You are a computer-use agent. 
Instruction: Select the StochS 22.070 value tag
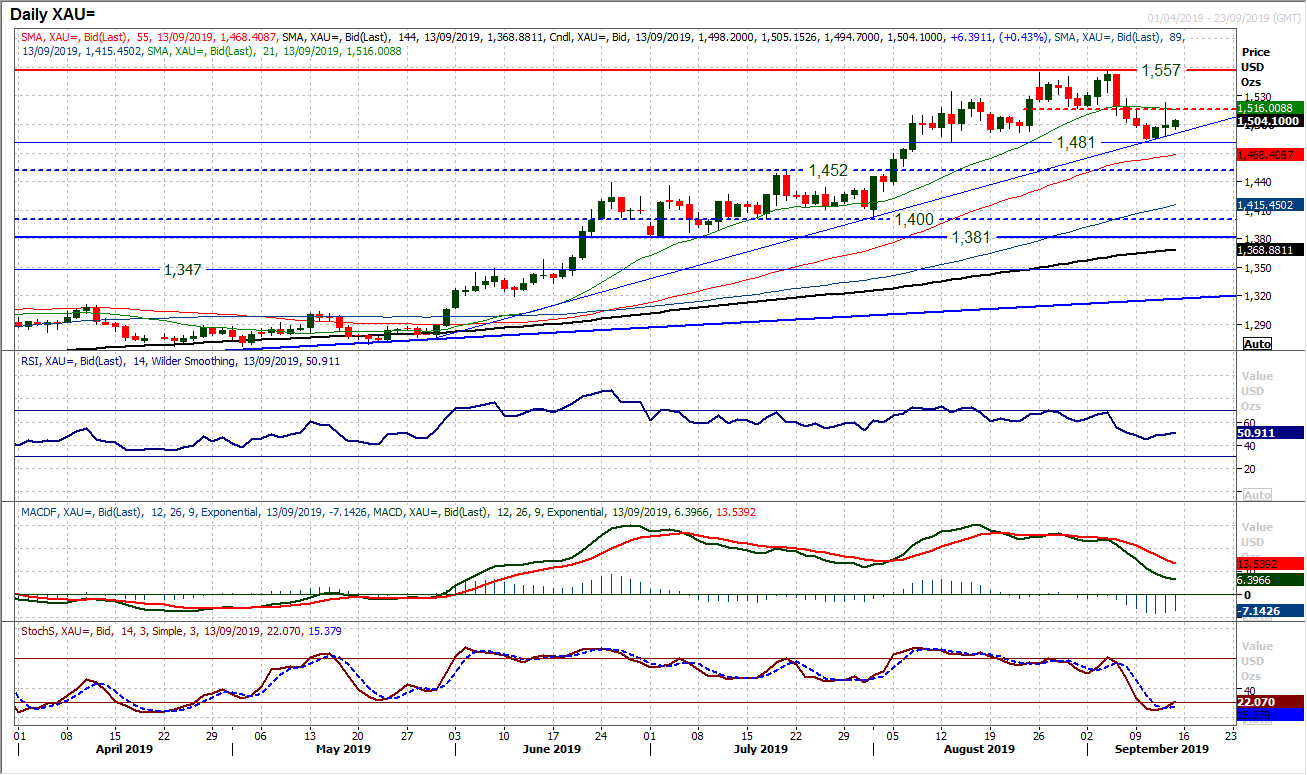pos(1271,701)
